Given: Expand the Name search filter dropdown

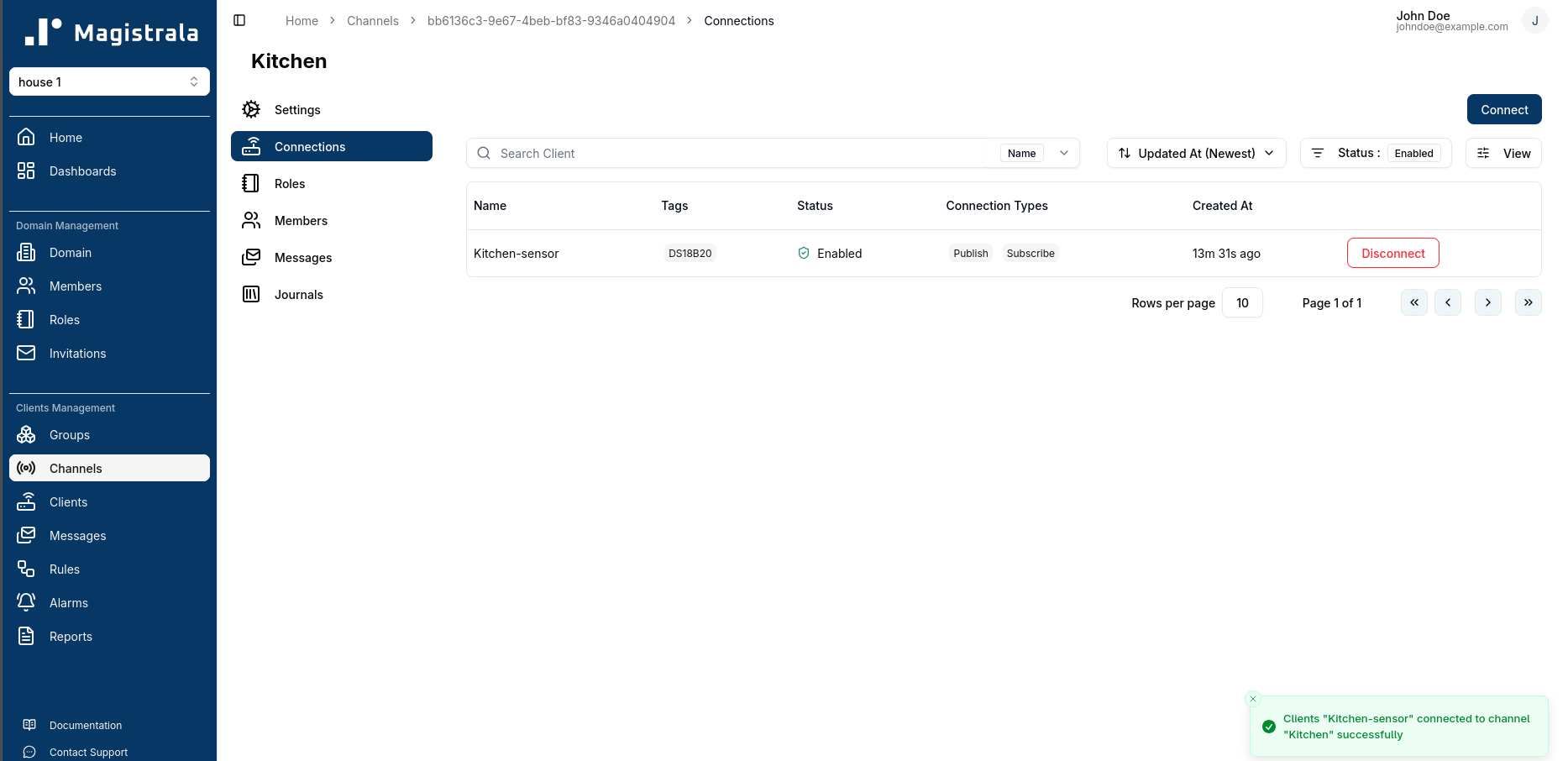Looking at the screenshot, I should point(1064,153).
